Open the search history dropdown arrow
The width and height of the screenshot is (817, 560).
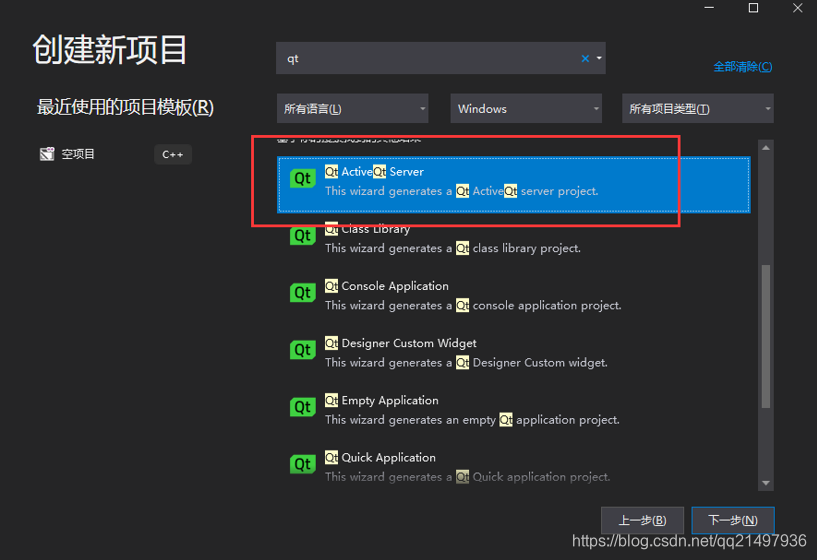pos(599,58)
